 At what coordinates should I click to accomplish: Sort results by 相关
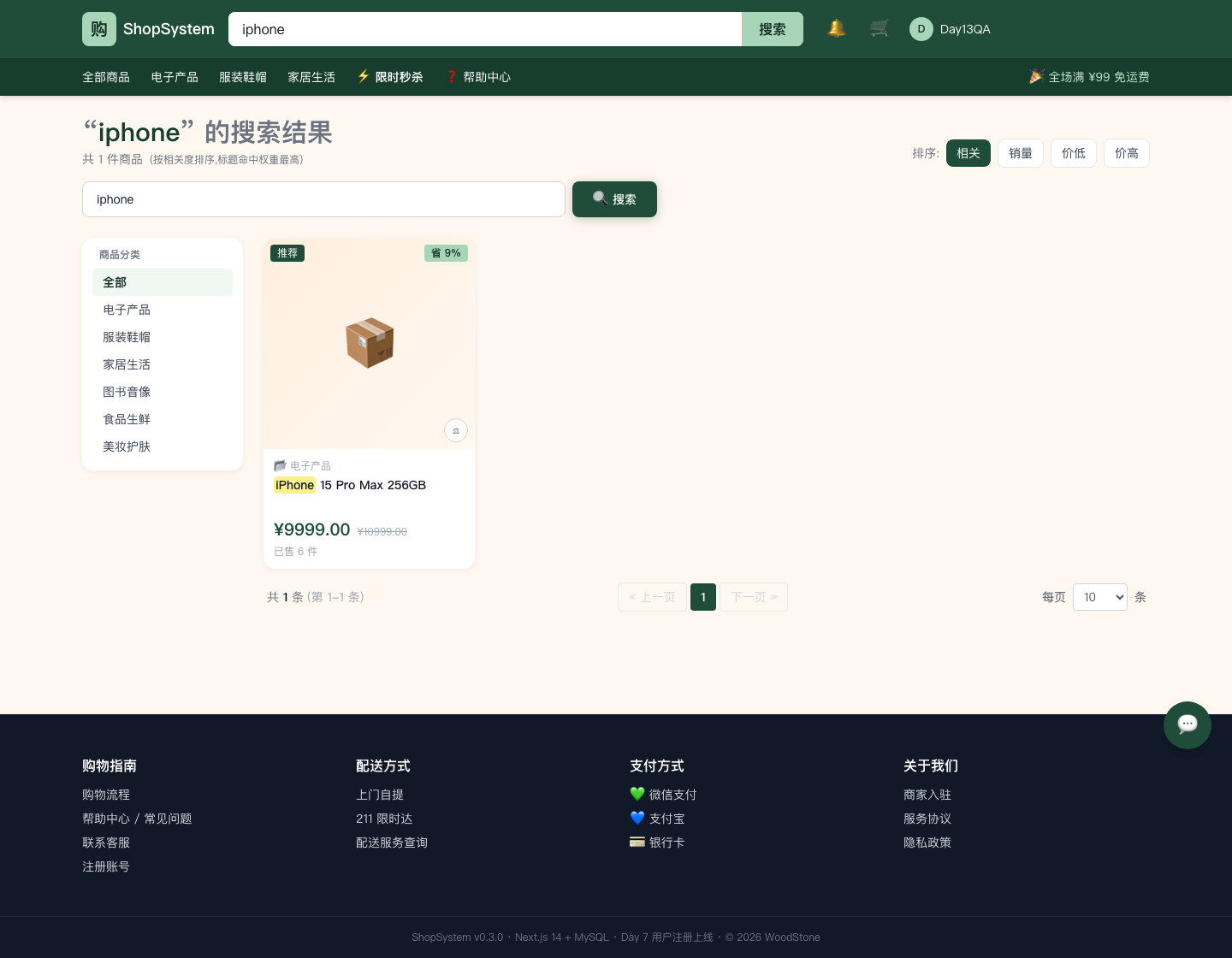coord(968,153)
